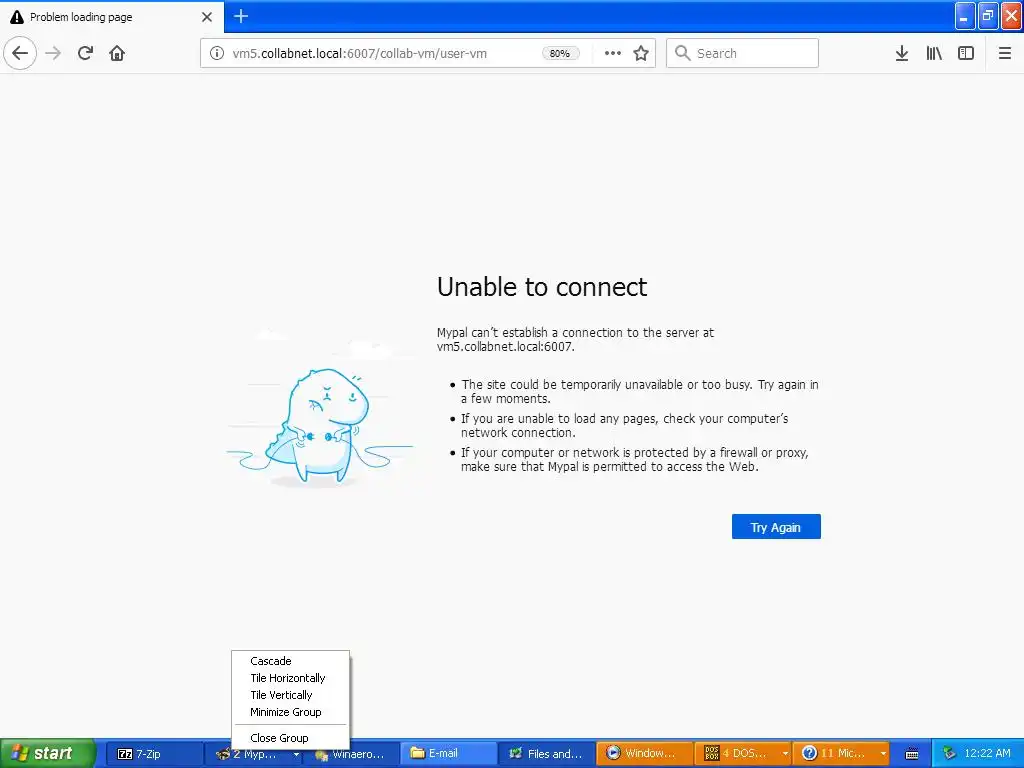1024x768 pixels.
Task: Click the 11 Mic... taskbar group button
Action: (x=841, y=754)
